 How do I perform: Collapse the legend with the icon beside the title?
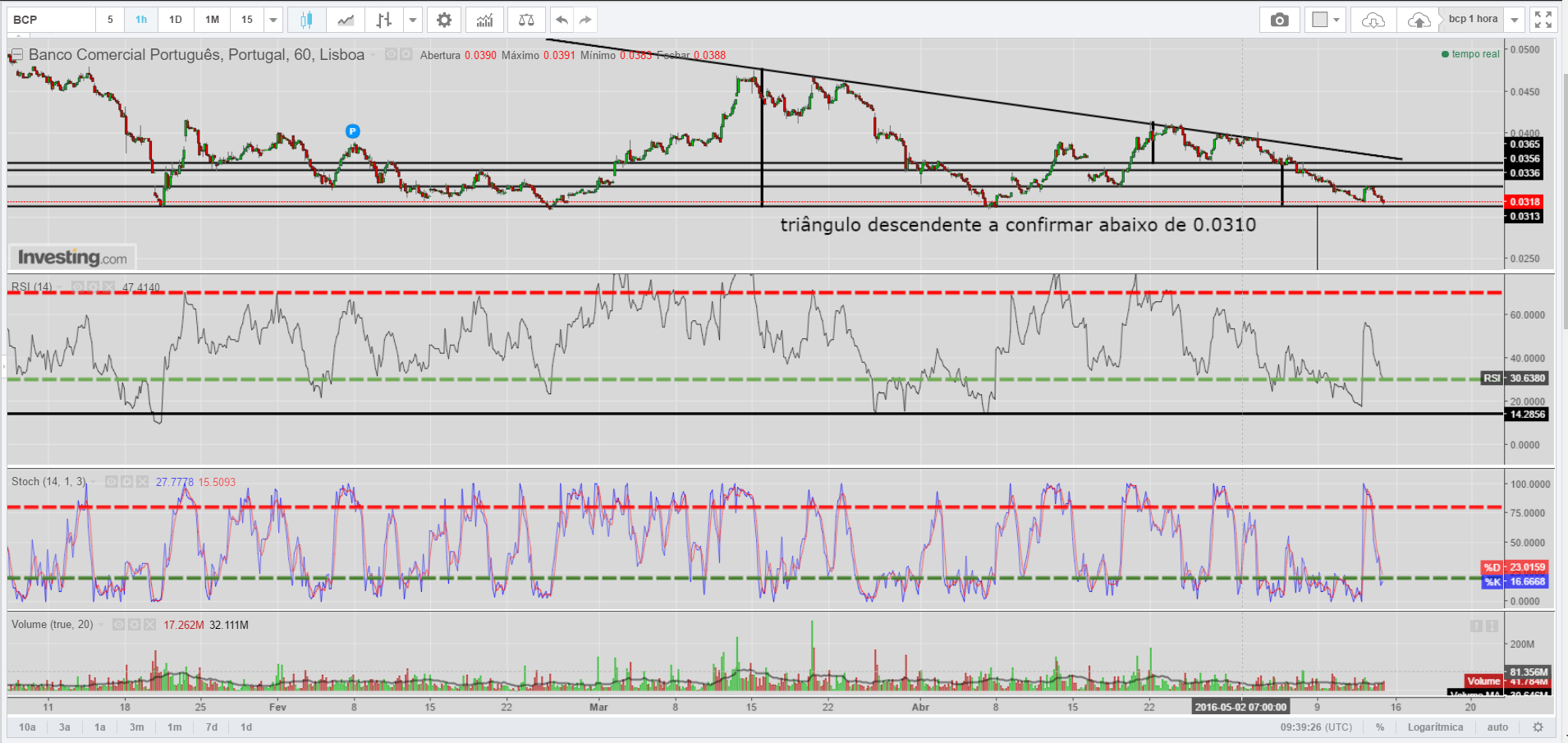(16, 55)
